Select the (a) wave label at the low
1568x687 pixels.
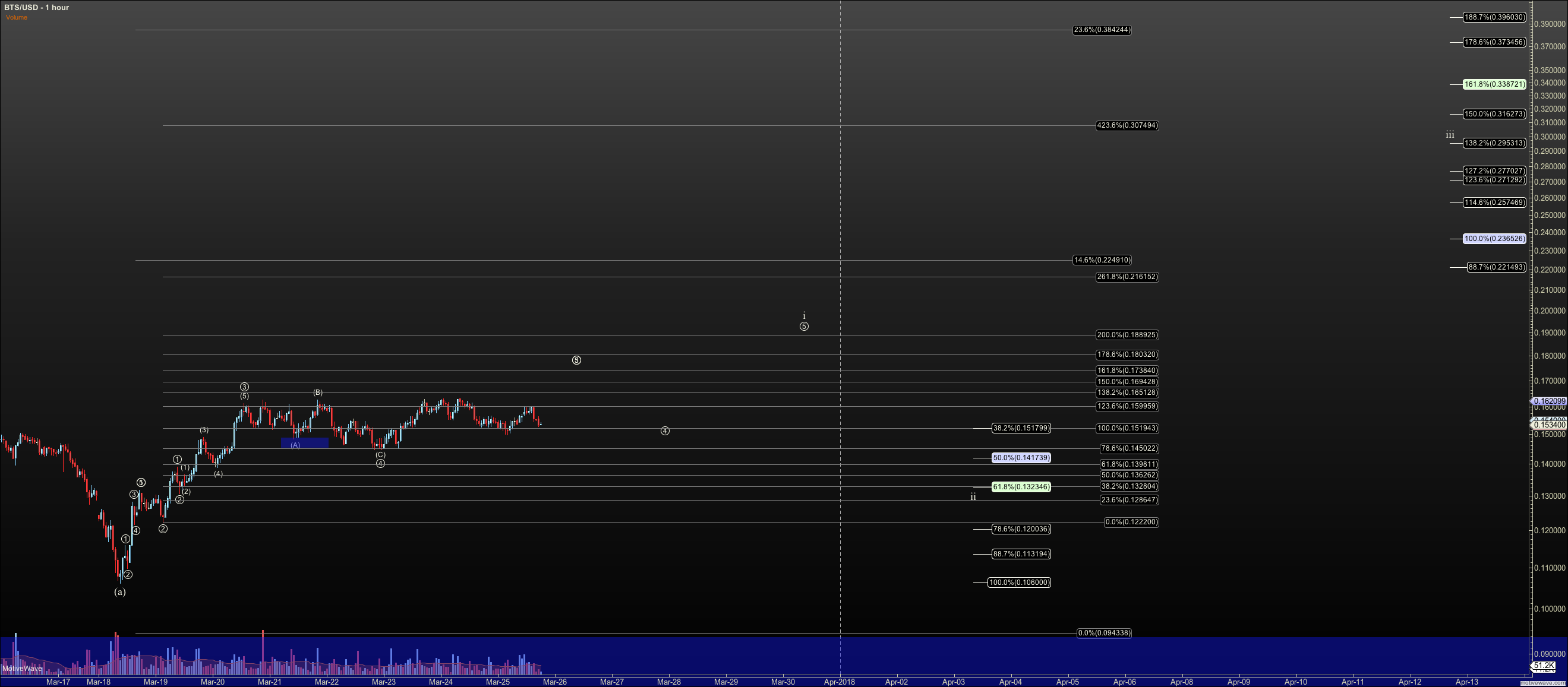click(x=120, y=591)
